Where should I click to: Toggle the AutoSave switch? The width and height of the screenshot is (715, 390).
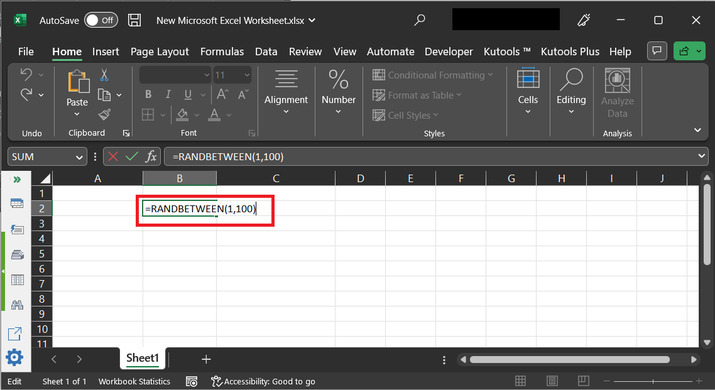click(x=101, y=20)
